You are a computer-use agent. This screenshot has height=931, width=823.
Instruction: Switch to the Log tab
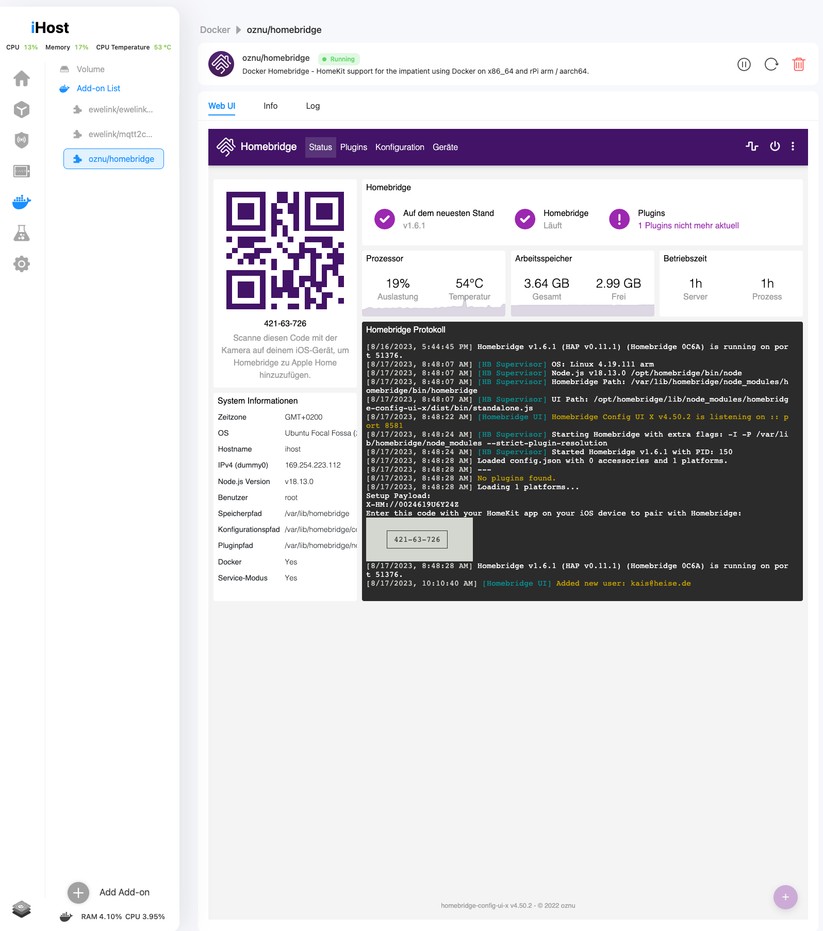312,104
